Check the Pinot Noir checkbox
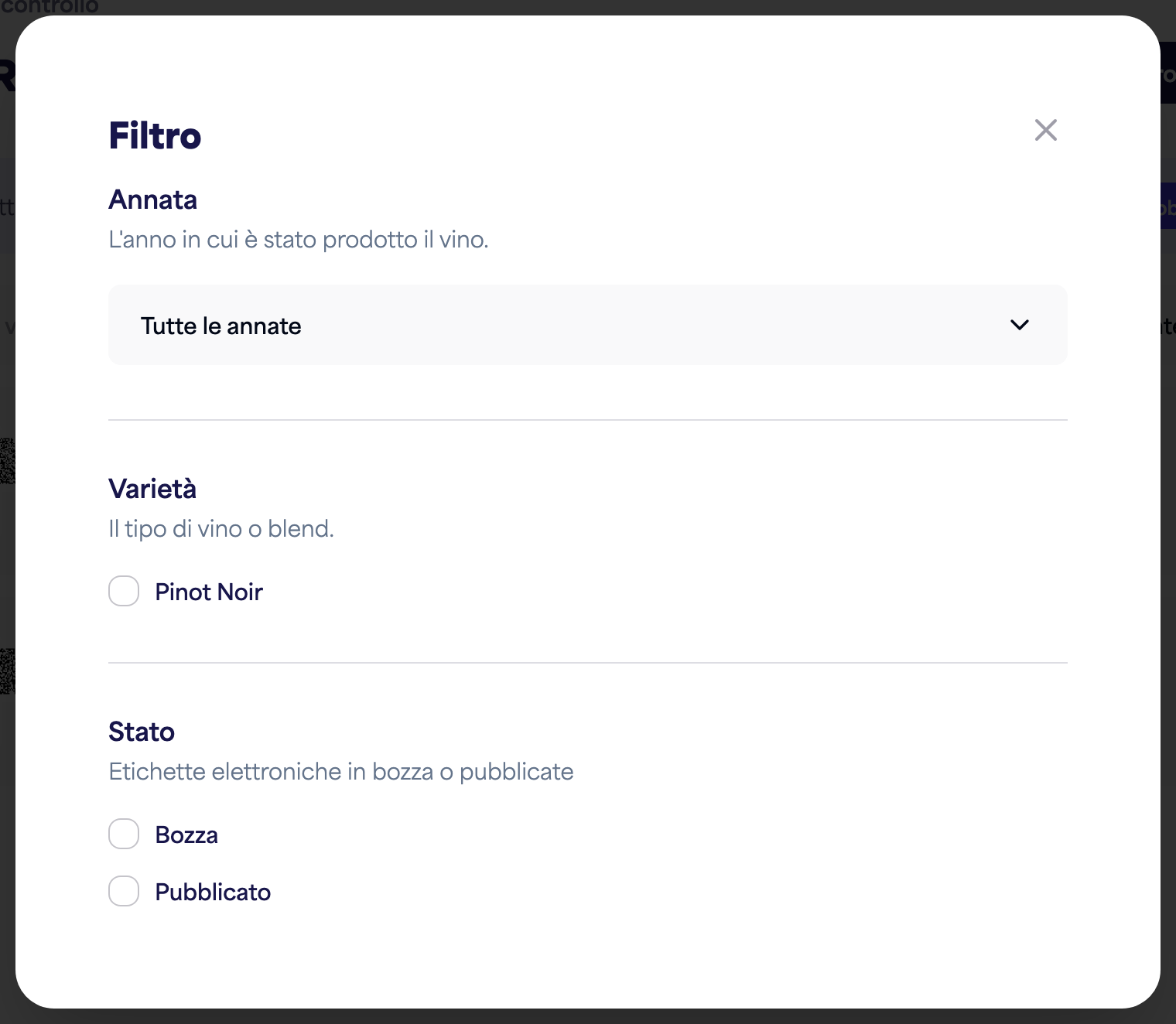The height and width of the screenshot is (1024, 1176). pos(124,591)
